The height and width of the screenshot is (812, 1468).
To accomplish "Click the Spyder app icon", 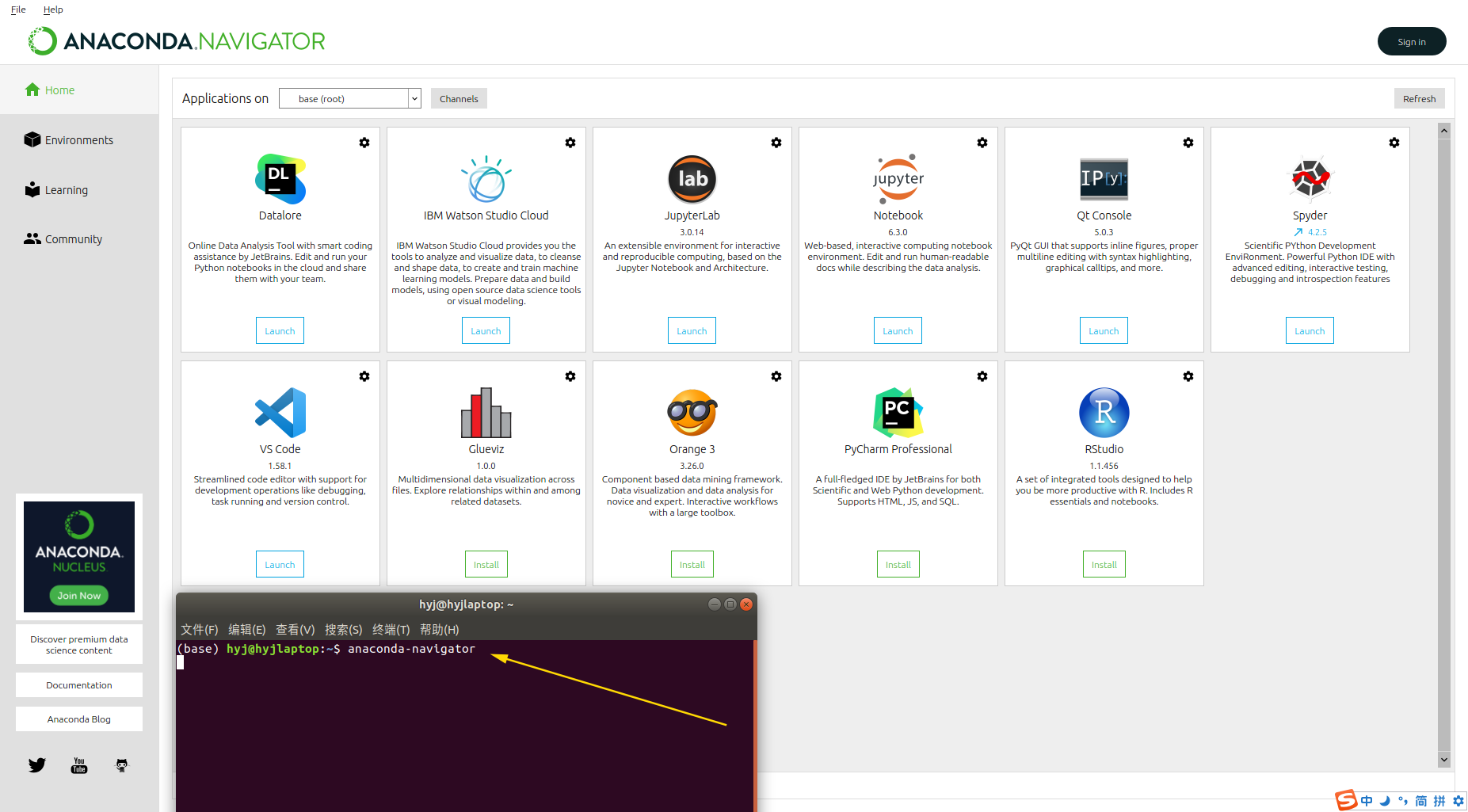I will [x=1310, y=179].
